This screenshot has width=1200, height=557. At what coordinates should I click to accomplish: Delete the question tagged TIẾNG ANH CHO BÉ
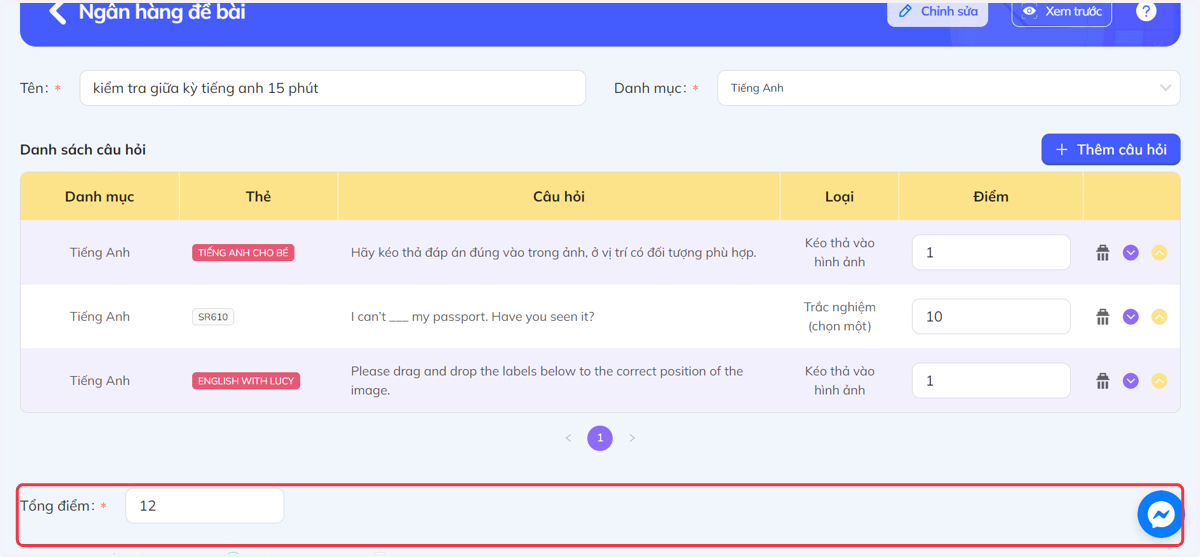[1103, 253]
